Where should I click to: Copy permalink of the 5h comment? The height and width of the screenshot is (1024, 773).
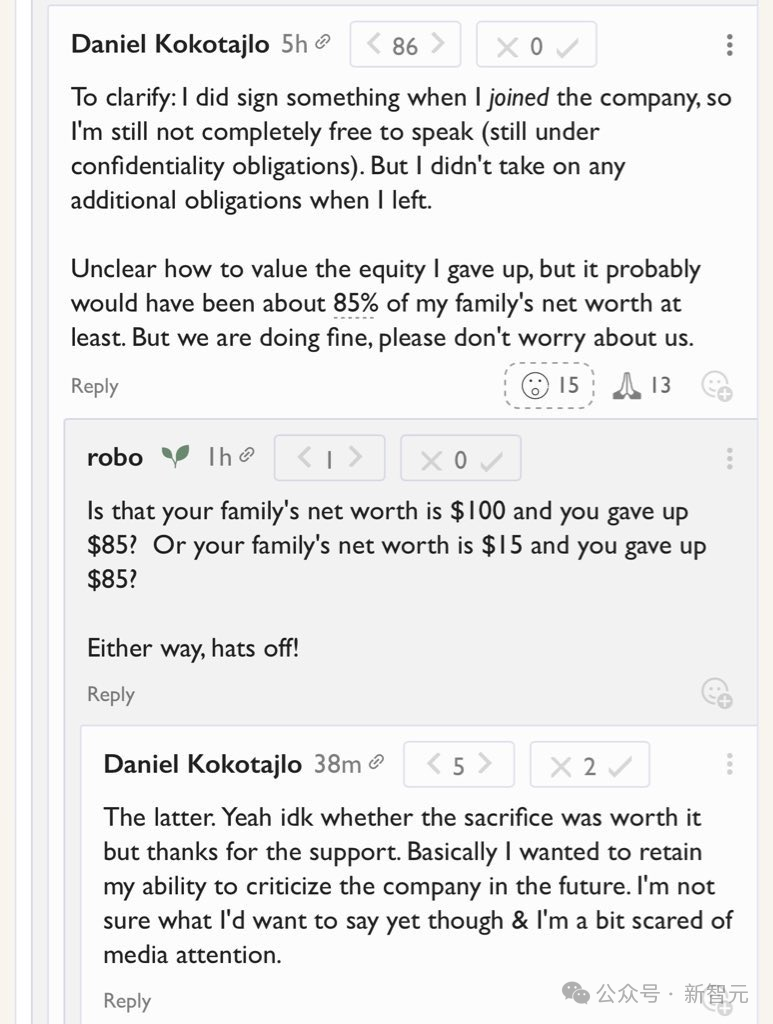pyautogui.click(x=323, y=43)
